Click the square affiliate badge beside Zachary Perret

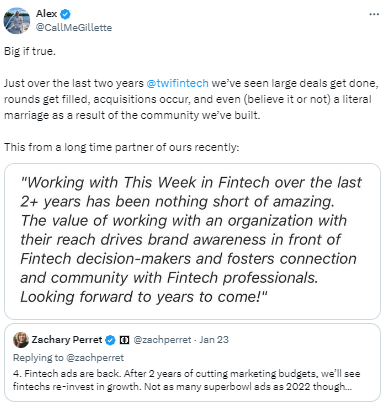coord(124,340)
